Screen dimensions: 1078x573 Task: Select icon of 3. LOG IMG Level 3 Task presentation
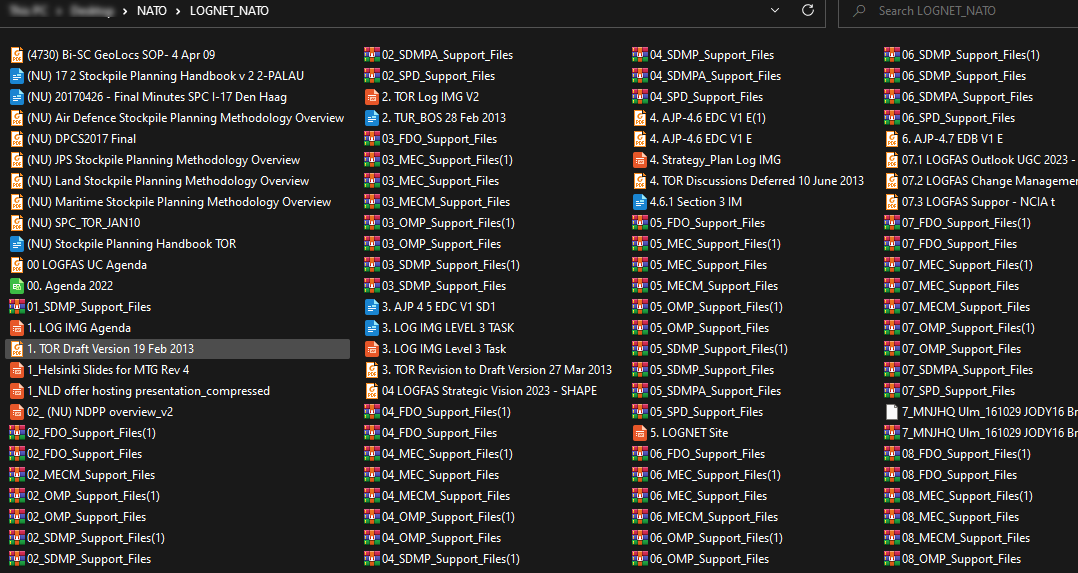372,349
